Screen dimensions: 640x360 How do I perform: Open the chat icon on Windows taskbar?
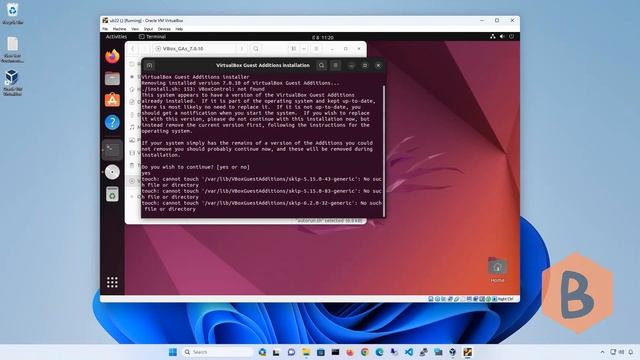point(291,352)
